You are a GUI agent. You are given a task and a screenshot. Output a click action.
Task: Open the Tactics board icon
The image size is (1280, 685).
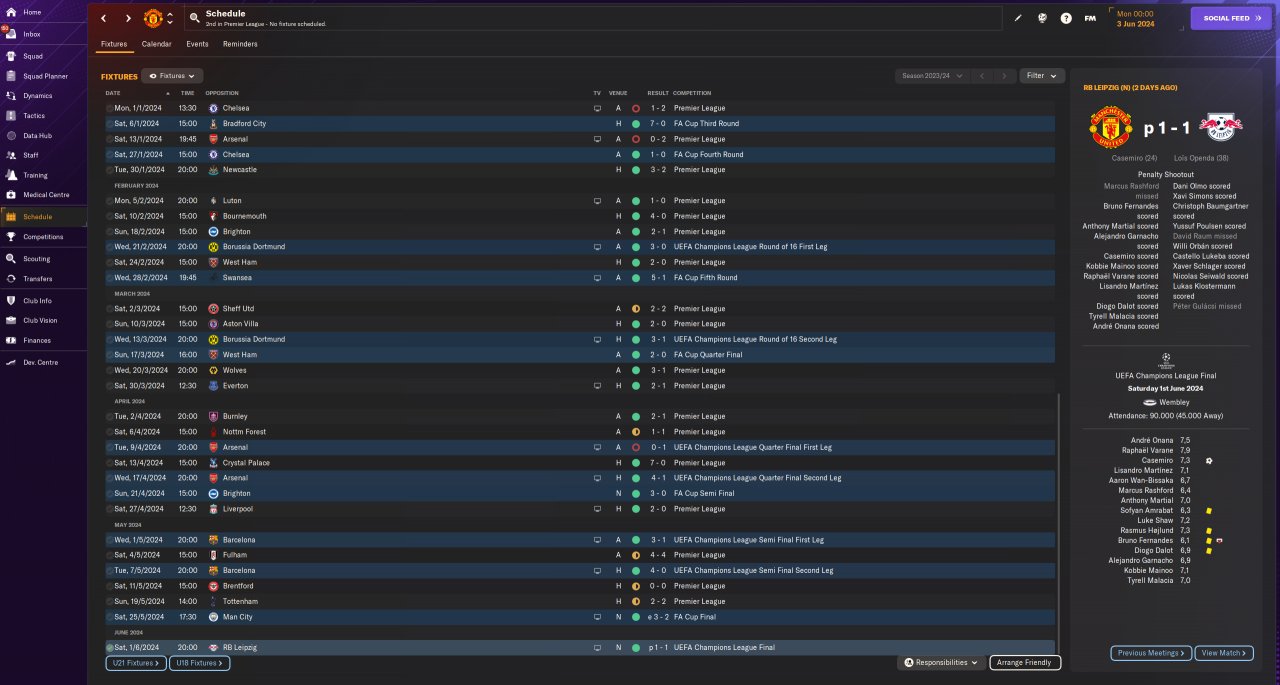[11, 116]
